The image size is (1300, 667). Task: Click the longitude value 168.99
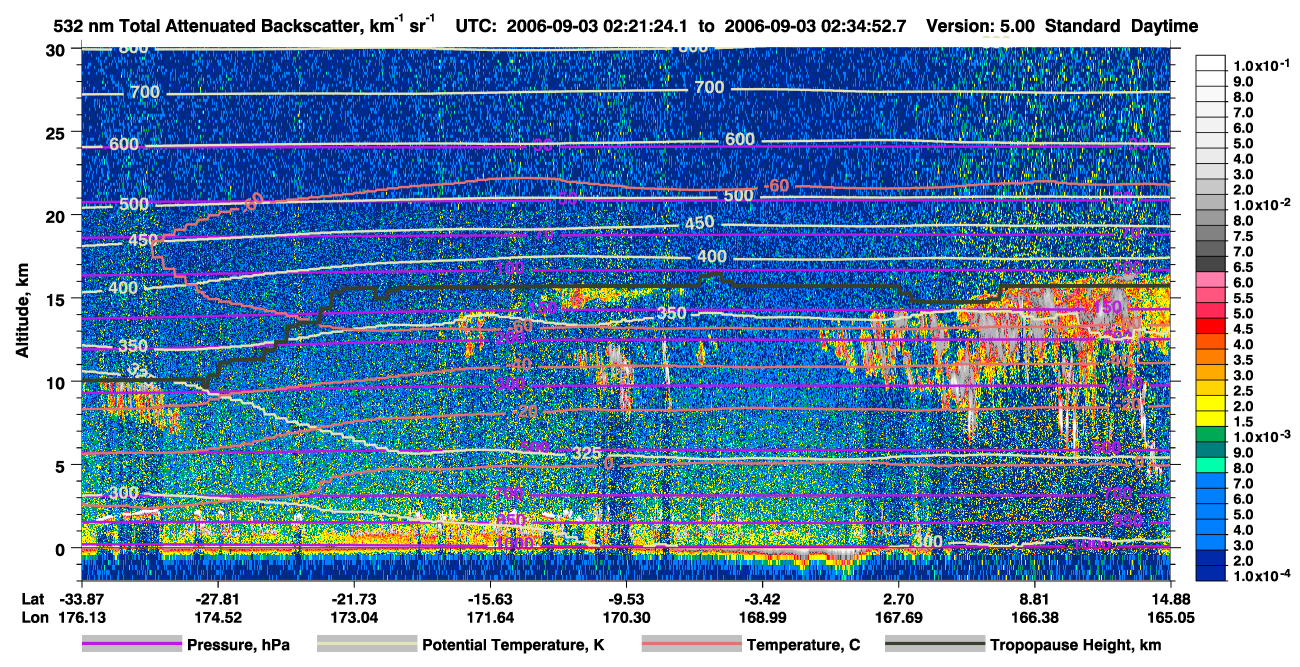(x=763, y=617)
